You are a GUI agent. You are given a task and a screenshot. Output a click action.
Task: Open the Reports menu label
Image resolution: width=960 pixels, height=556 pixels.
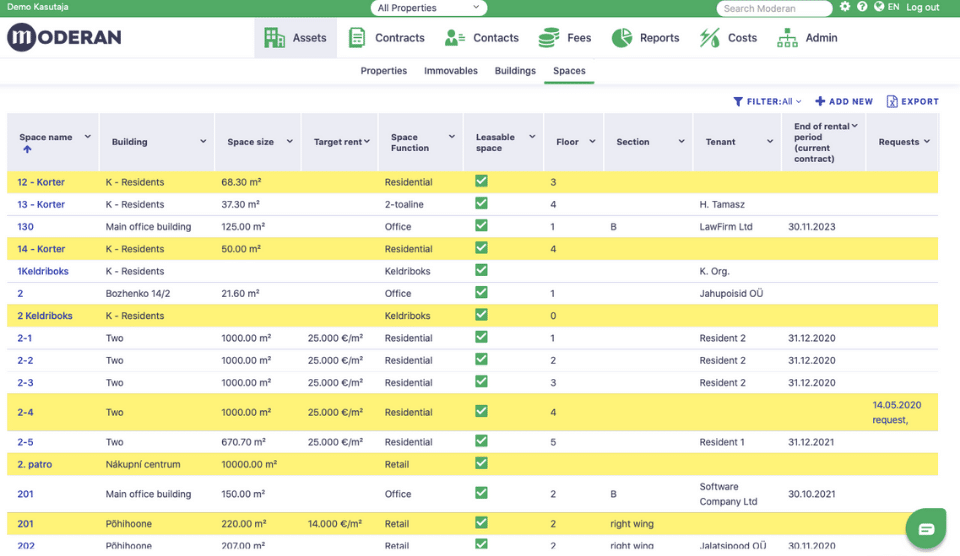[x=659, y=37]
